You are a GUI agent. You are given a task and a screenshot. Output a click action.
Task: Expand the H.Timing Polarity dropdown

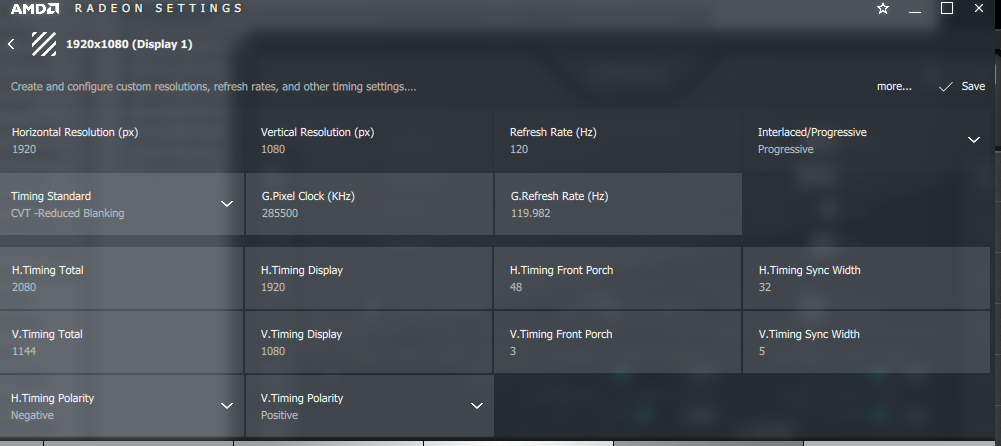(226, 406)
